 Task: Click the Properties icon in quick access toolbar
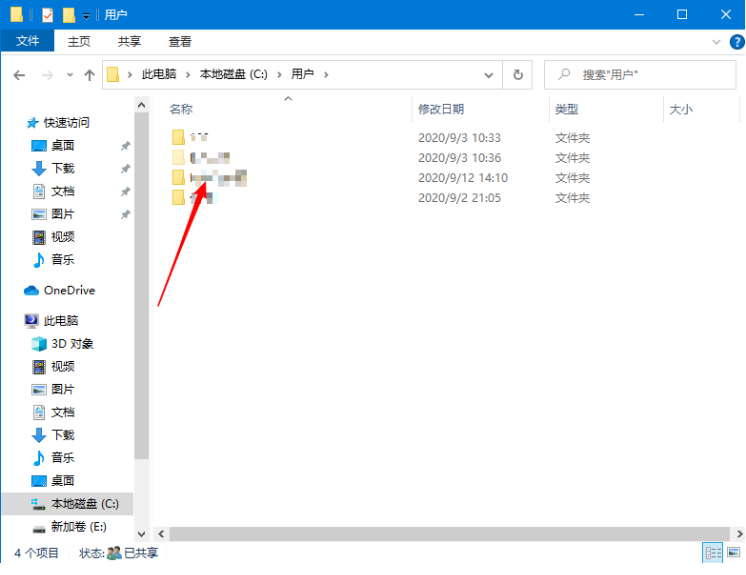pos(47,15)
